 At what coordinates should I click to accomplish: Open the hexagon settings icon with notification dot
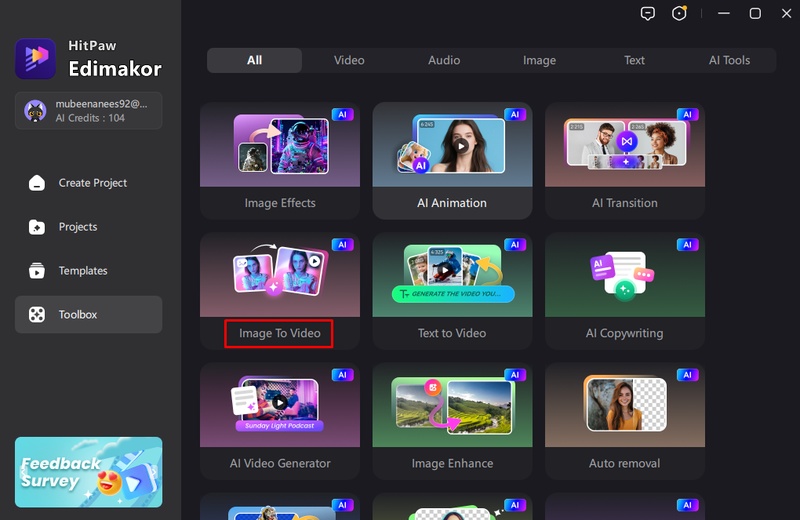[x=679, y=13]
